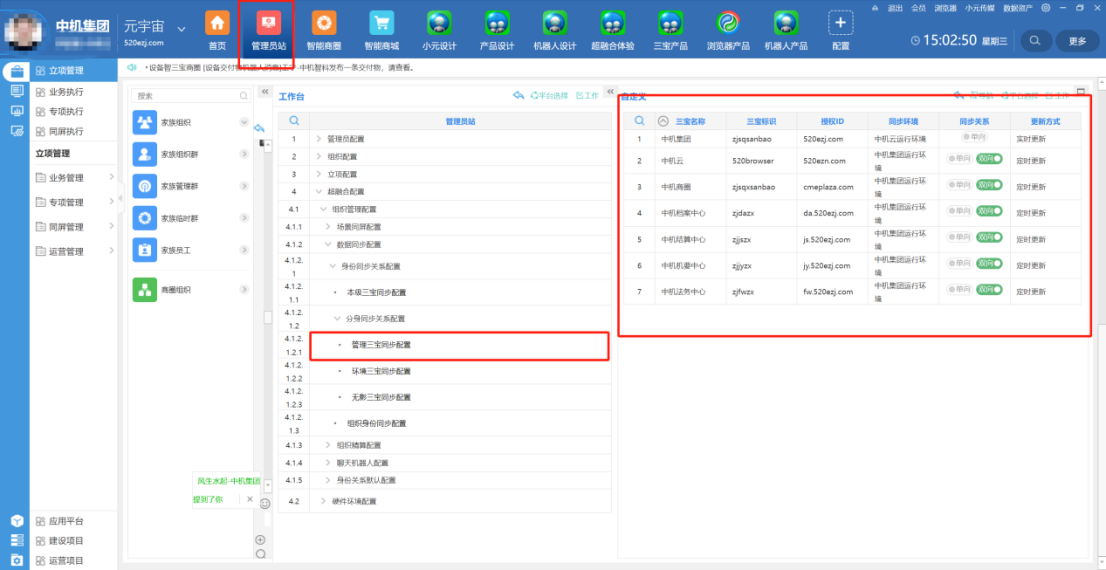Select 管理三宝同步配置 tree row

click(459, 346)
